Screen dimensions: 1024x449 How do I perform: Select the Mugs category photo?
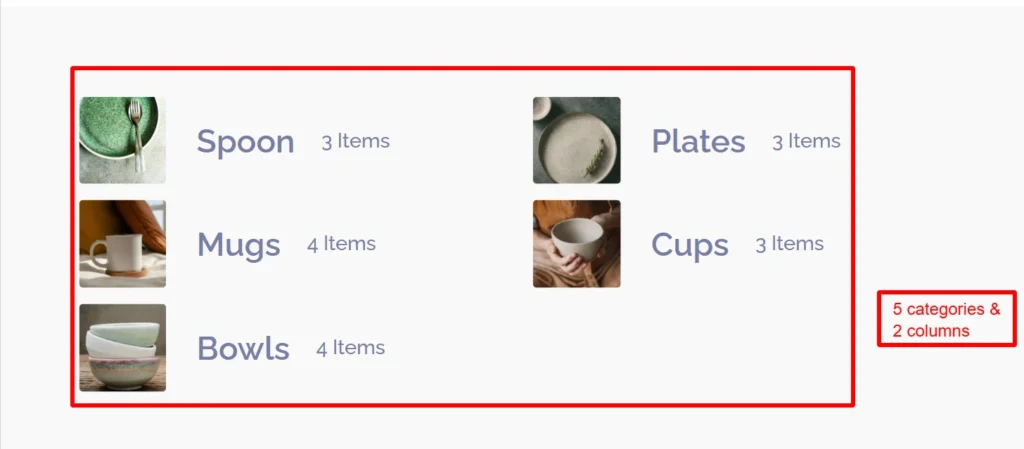(x=122, y=244)
